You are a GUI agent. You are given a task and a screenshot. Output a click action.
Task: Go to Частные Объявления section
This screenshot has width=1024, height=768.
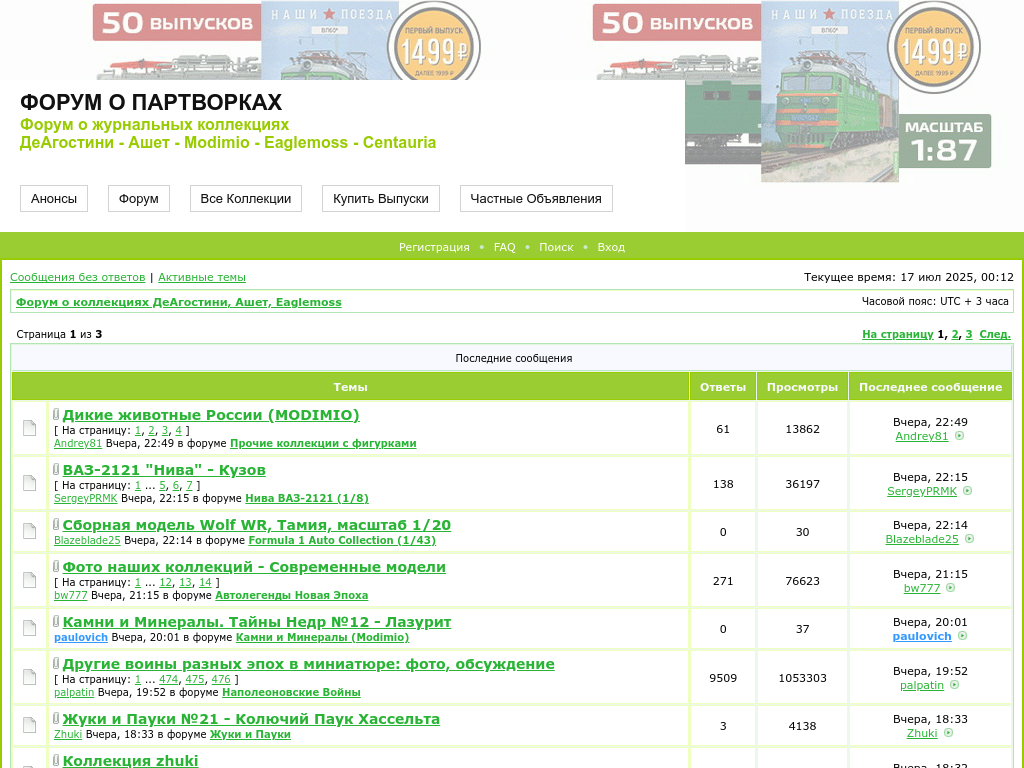[536, 198]
